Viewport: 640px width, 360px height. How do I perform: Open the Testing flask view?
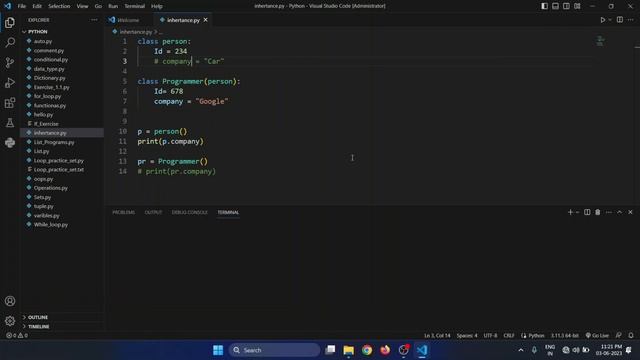pyautogui.click(x=10, y=122)
